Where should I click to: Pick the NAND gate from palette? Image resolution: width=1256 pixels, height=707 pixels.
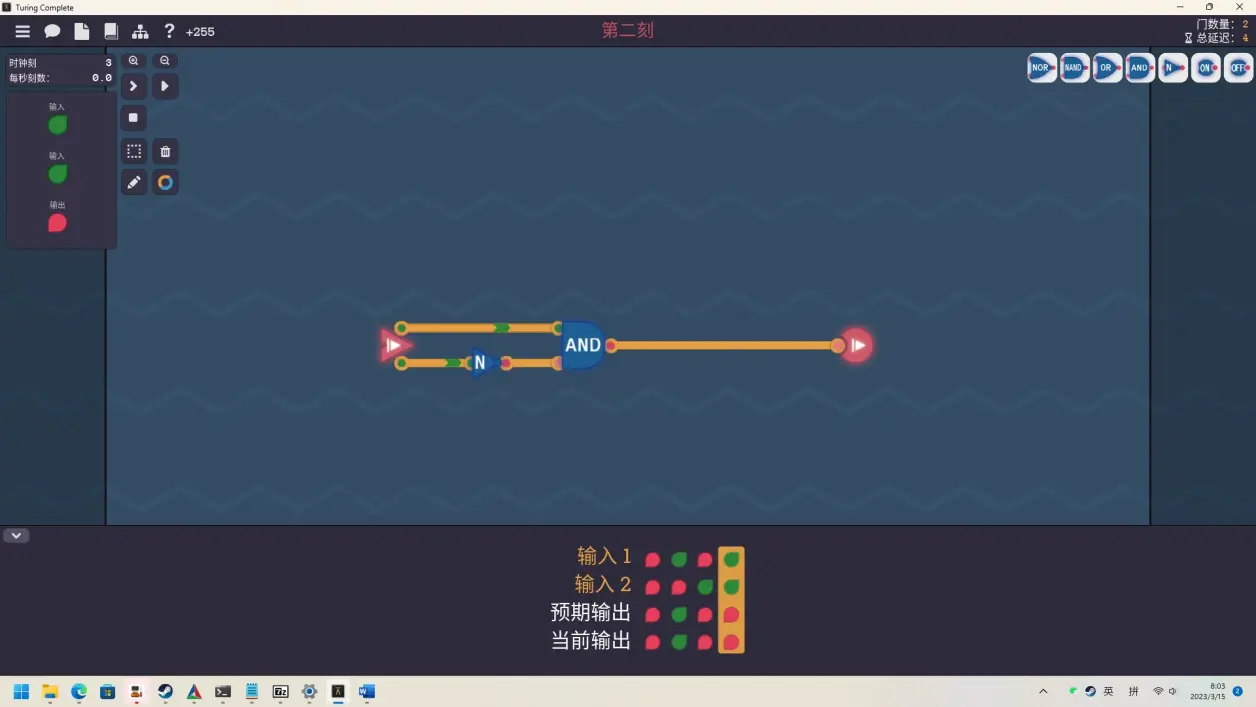(1074, 68)
